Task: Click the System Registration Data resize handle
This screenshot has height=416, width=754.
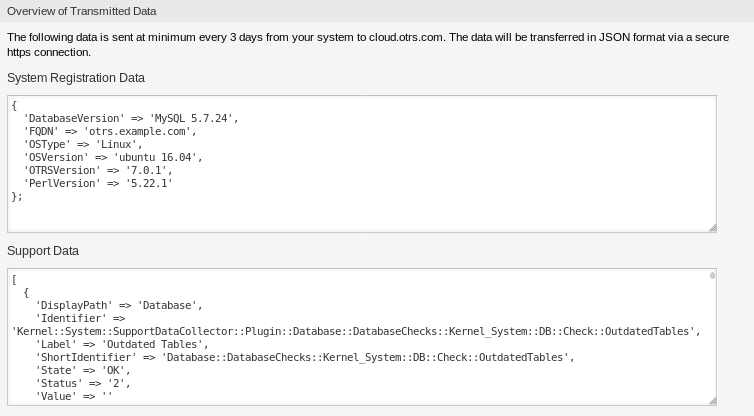Action: 713,228
